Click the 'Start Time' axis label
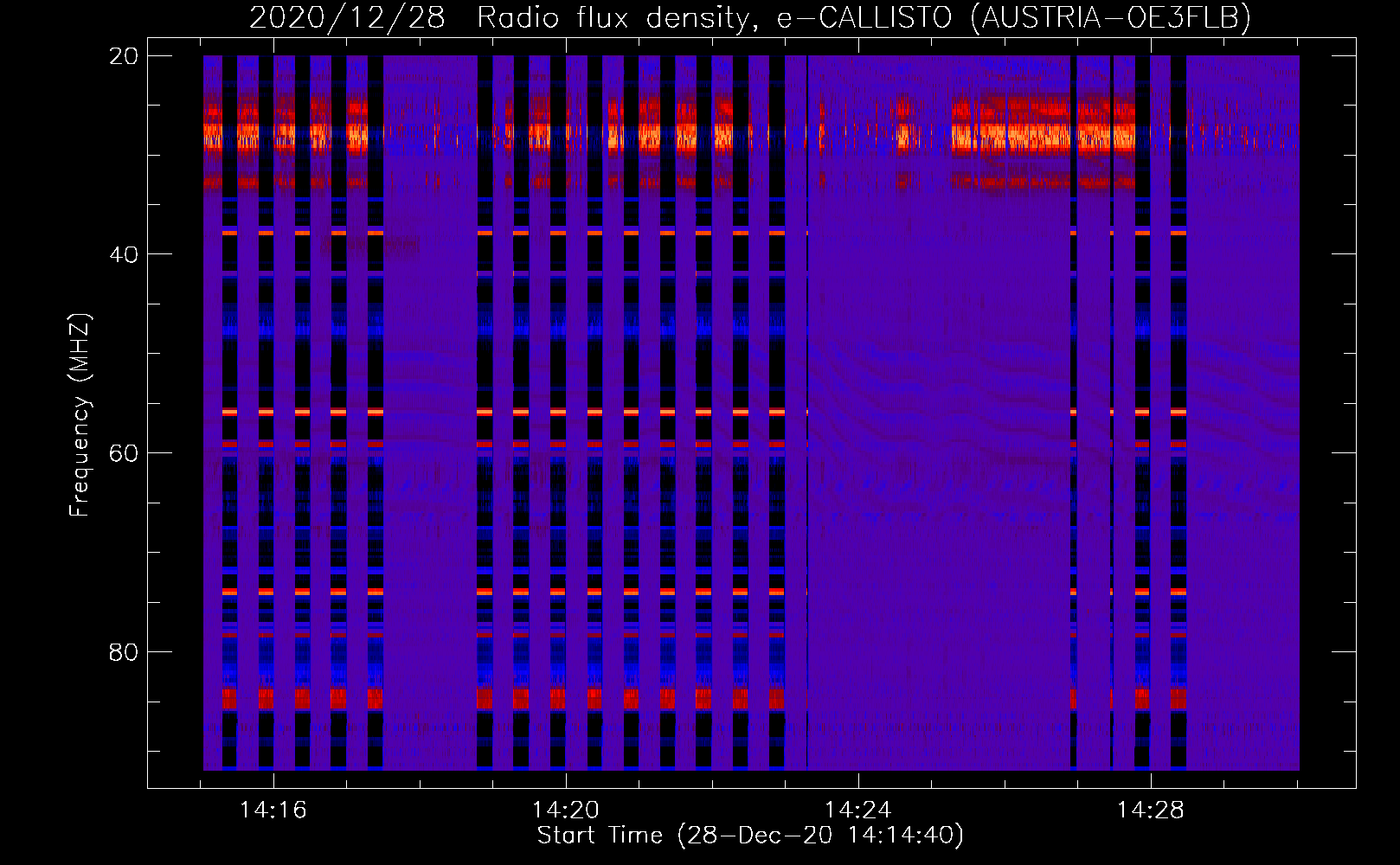Image resolution: width=1400 pixels, height=865 pixels. coord(750,836)
